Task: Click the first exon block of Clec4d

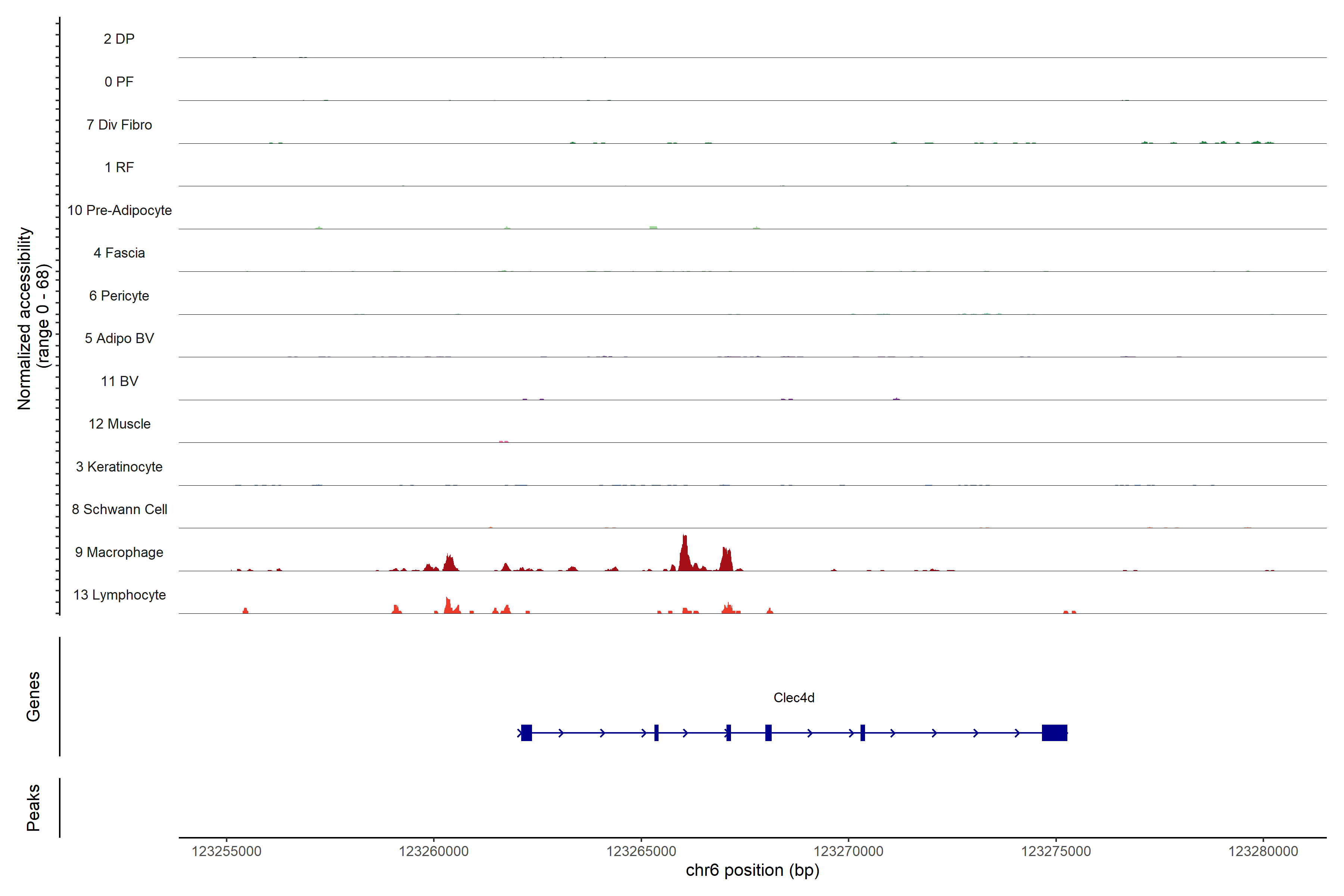Action: coord(526,732)
